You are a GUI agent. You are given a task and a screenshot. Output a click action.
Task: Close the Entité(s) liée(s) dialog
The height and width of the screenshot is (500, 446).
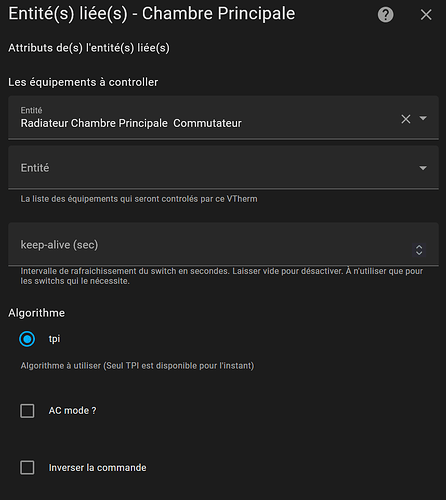(x=426, y=15)
